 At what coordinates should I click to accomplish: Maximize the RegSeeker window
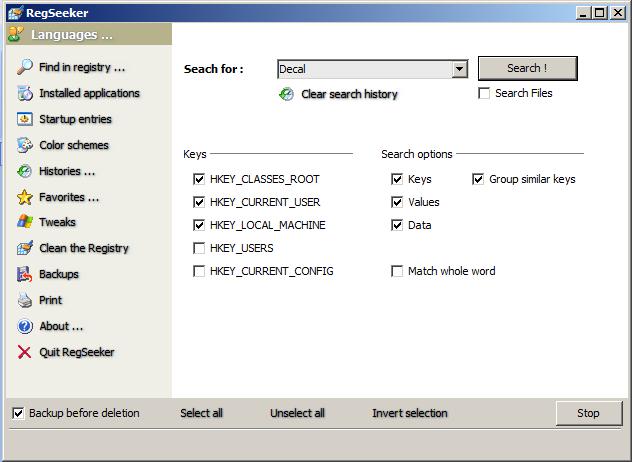point(600,13)
